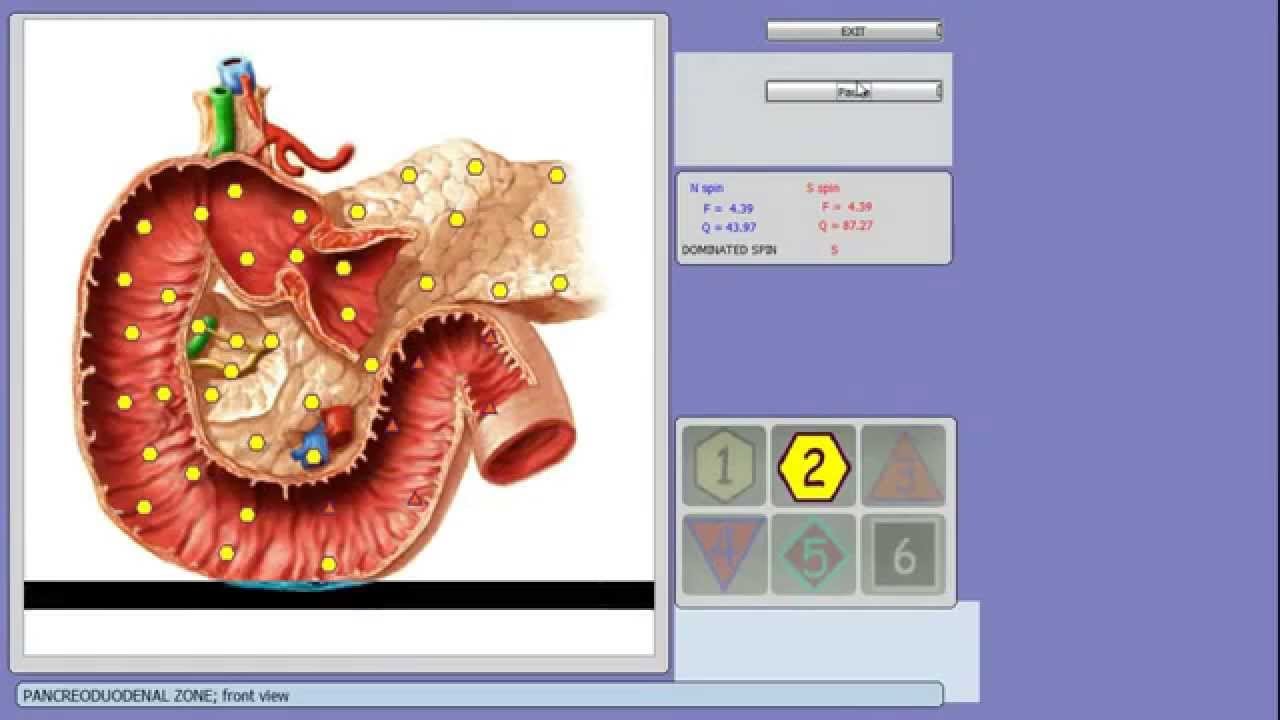Viewport: 1280px width, 720px height.
Task: Select the bottommost yellow marker on the duodenum
Action: 328,564
